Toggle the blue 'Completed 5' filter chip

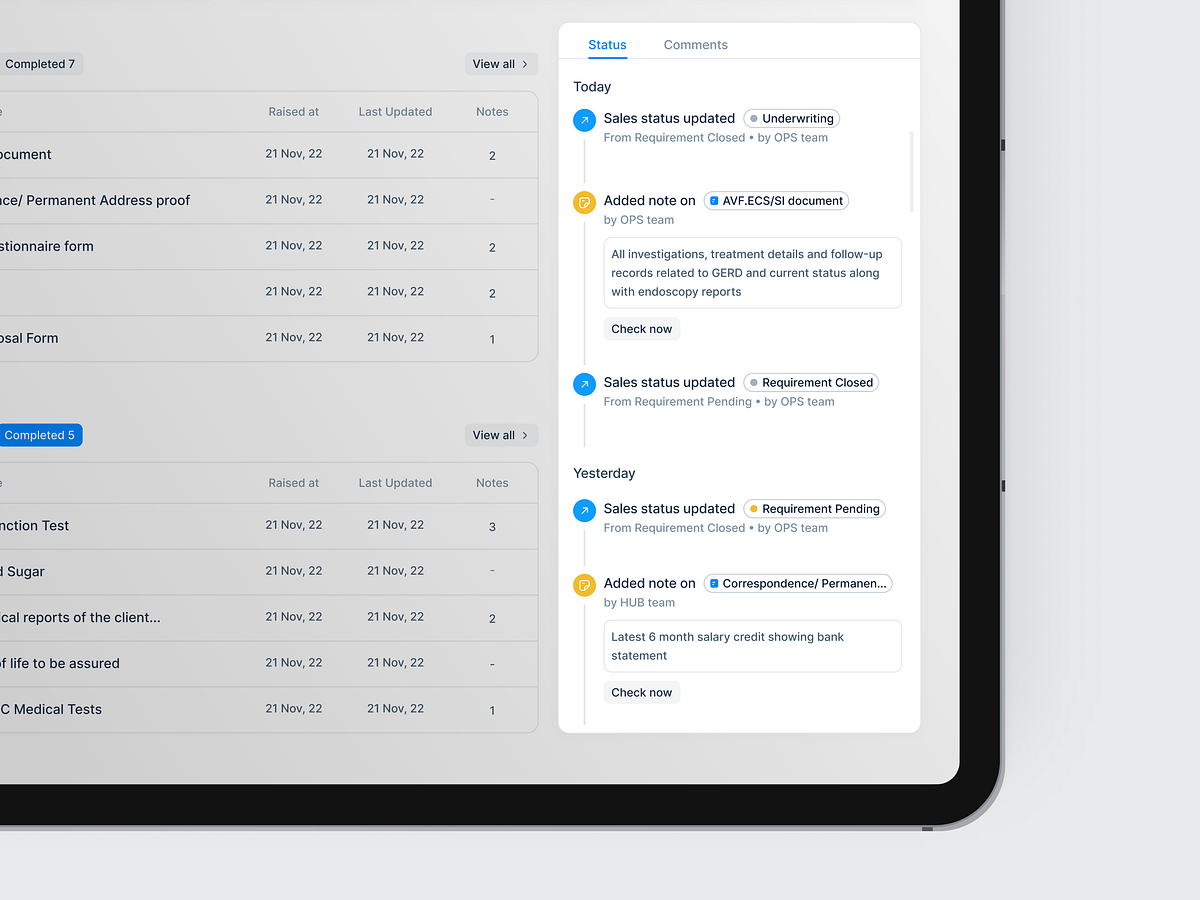38,435
